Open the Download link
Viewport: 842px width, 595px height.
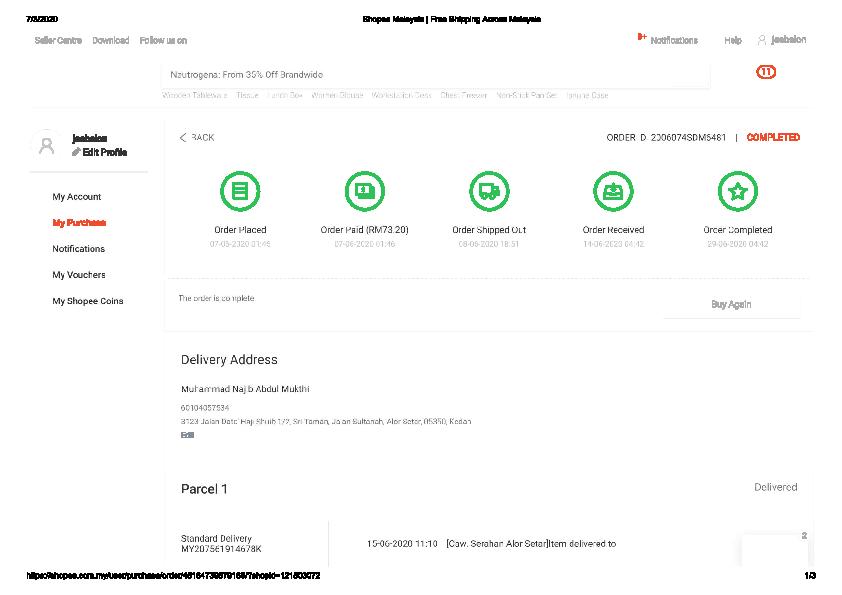(111, 40)
